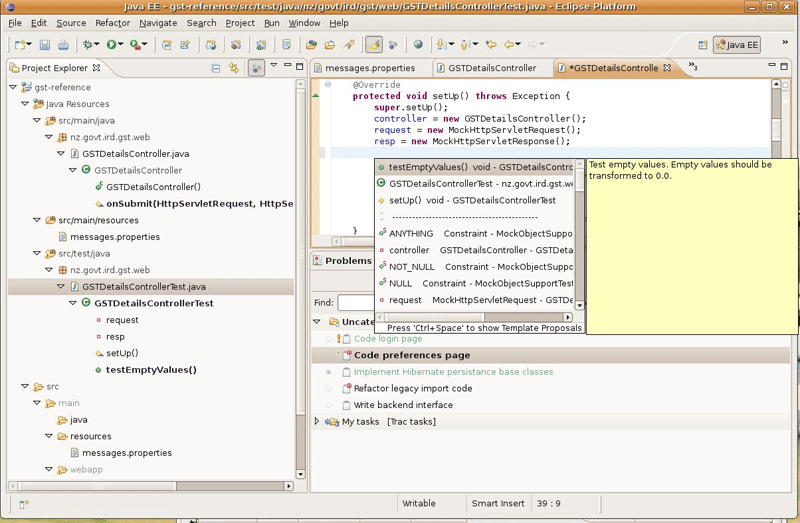Collapse All in Project Explorer toolbar

click(216, 68)
